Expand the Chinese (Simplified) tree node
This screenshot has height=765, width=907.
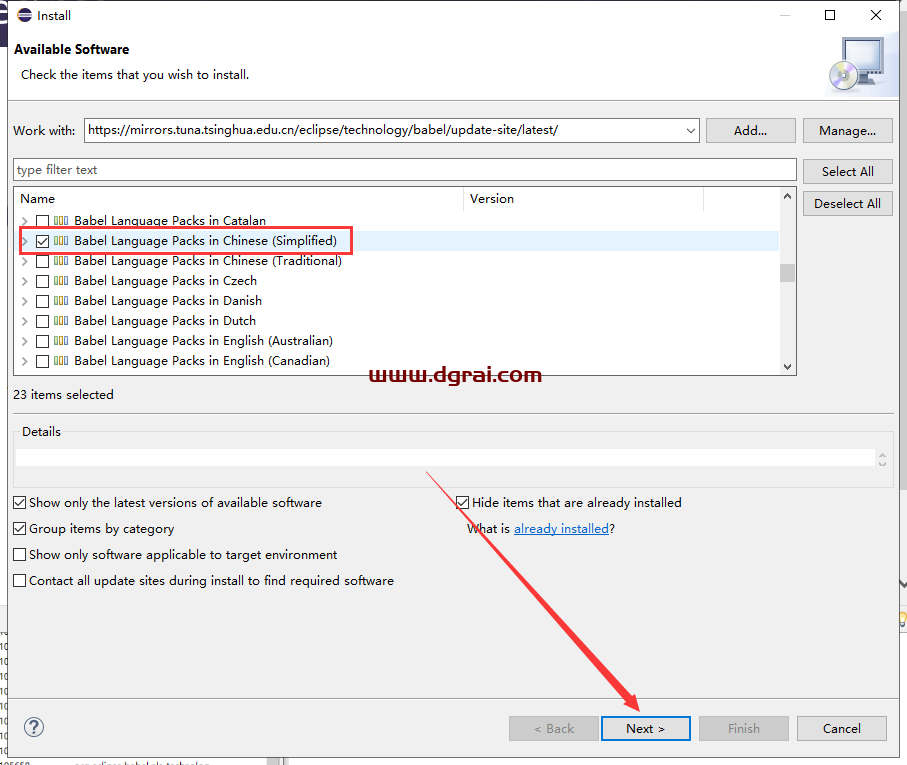pyautogui.click(x=24, y=241)
